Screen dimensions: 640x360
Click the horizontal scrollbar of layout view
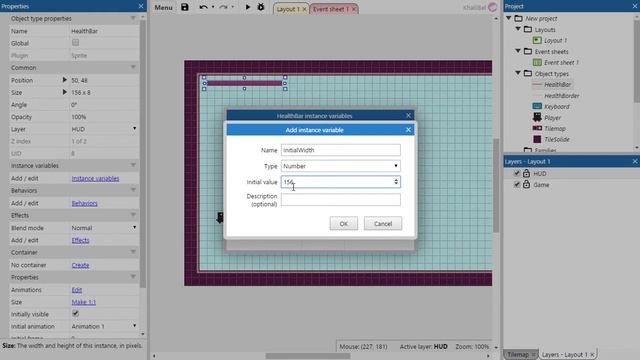click(308, 356)
